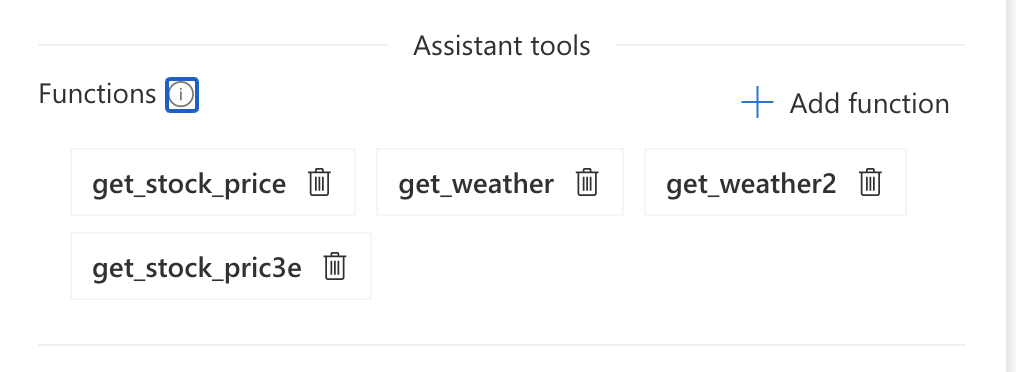This screenshot has width=1016, height=372.
Task: Click the Add function text link
Action: click(869, 104)
